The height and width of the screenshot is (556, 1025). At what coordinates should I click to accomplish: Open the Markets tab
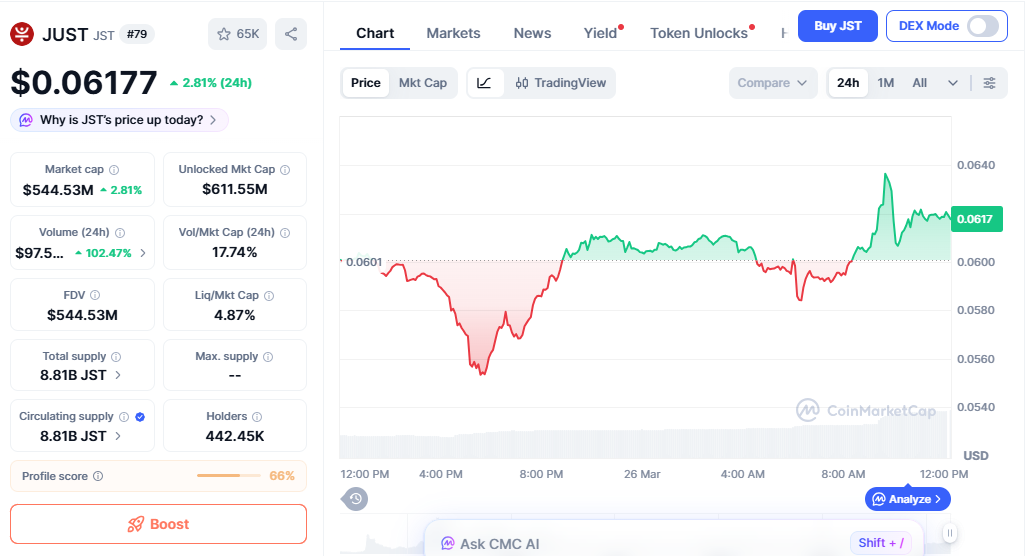click(x=453, y=33)
